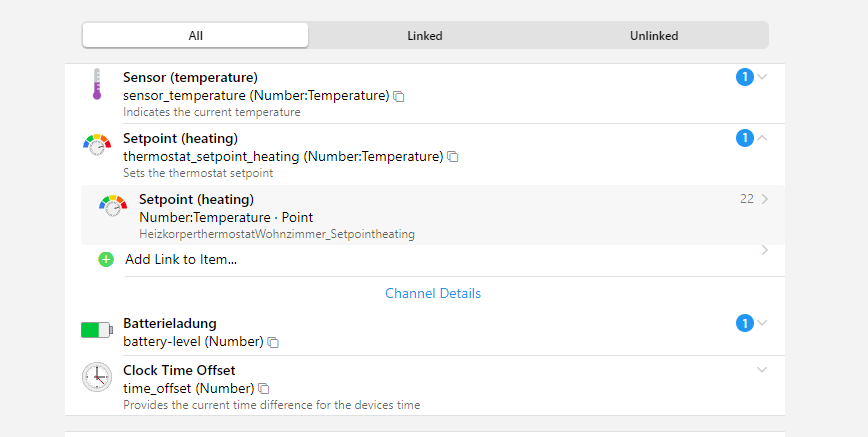
Task: Switch to the Linked tab
Action: coord(424,35)
